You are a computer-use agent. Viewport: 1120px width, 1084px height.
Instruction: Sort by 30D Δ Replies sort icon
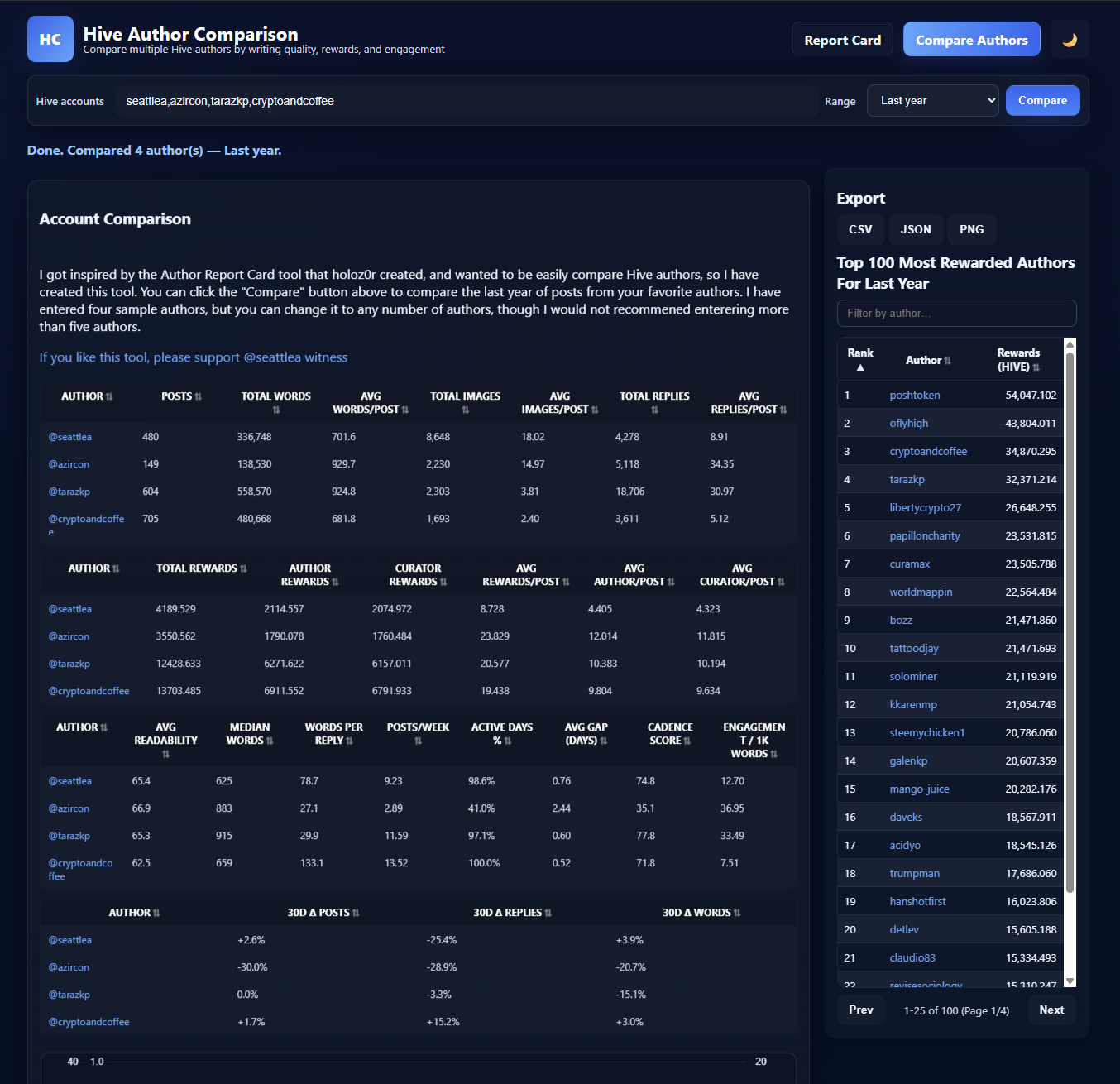click(x=548, y=914)
